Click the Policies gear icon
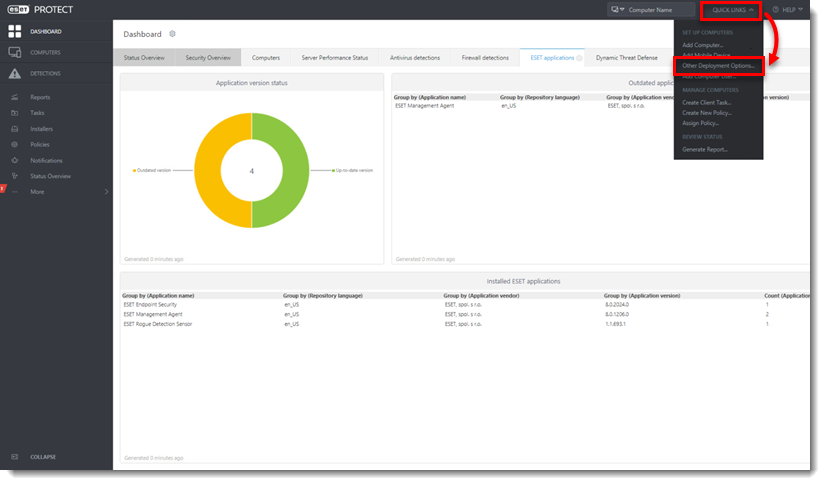The height and width of the screenshot is (485, 825). [x=15, y=145]
